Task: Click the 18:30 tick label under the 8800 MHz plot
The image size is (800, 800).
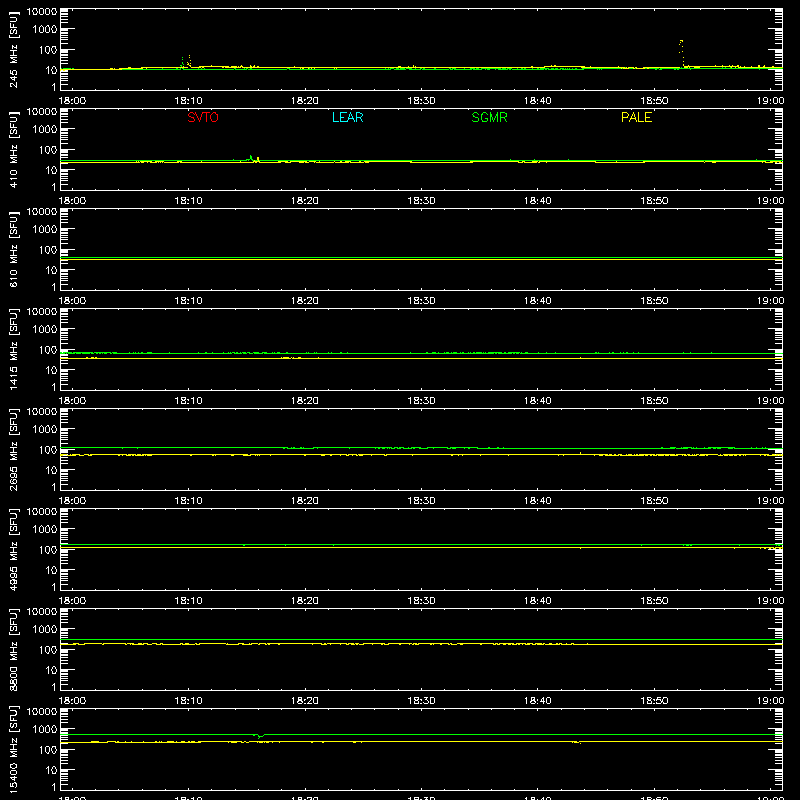Action: point(421,701)
